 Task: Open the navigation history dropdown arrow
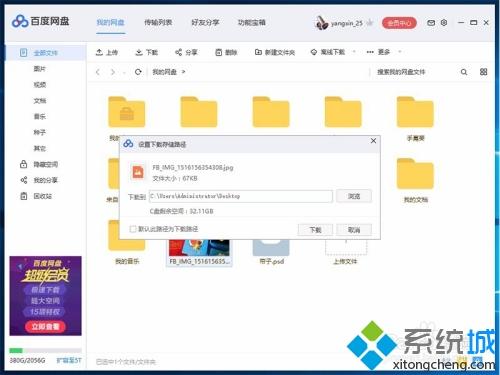coord(124,72)
